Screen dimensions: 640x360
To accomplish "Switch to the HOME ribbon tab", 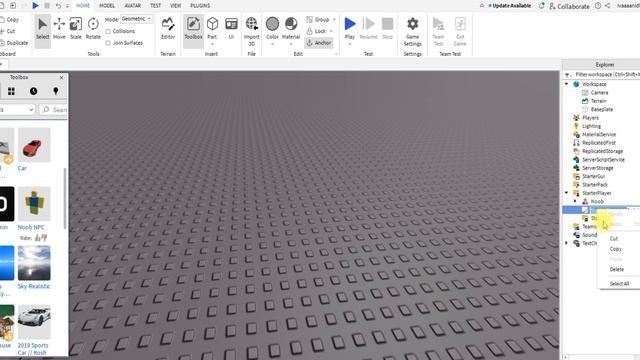I will 83,6.
